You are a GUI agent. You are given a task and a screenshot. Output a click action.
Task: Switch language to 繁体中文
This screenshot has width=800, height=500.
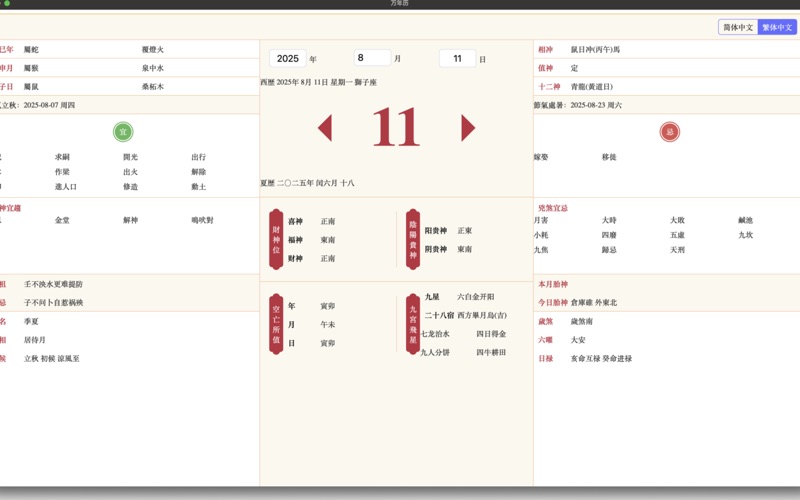pyautogui.click(x=777, y=27)
